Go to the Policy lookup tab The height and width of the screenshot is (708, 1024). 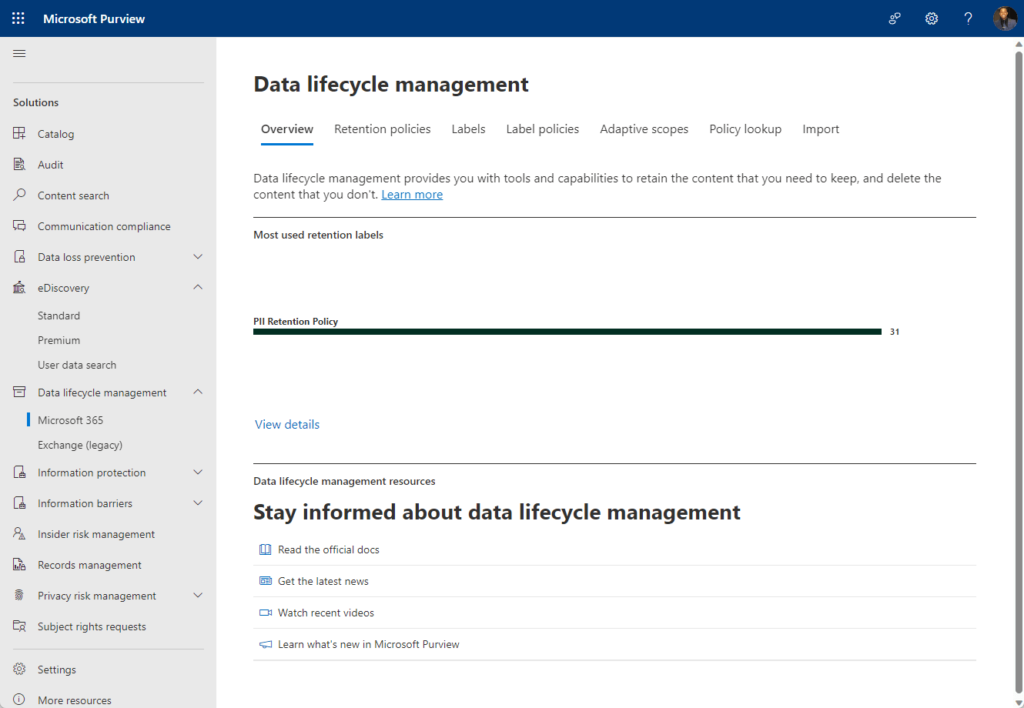pyautogui.click(x=745, y=129)
